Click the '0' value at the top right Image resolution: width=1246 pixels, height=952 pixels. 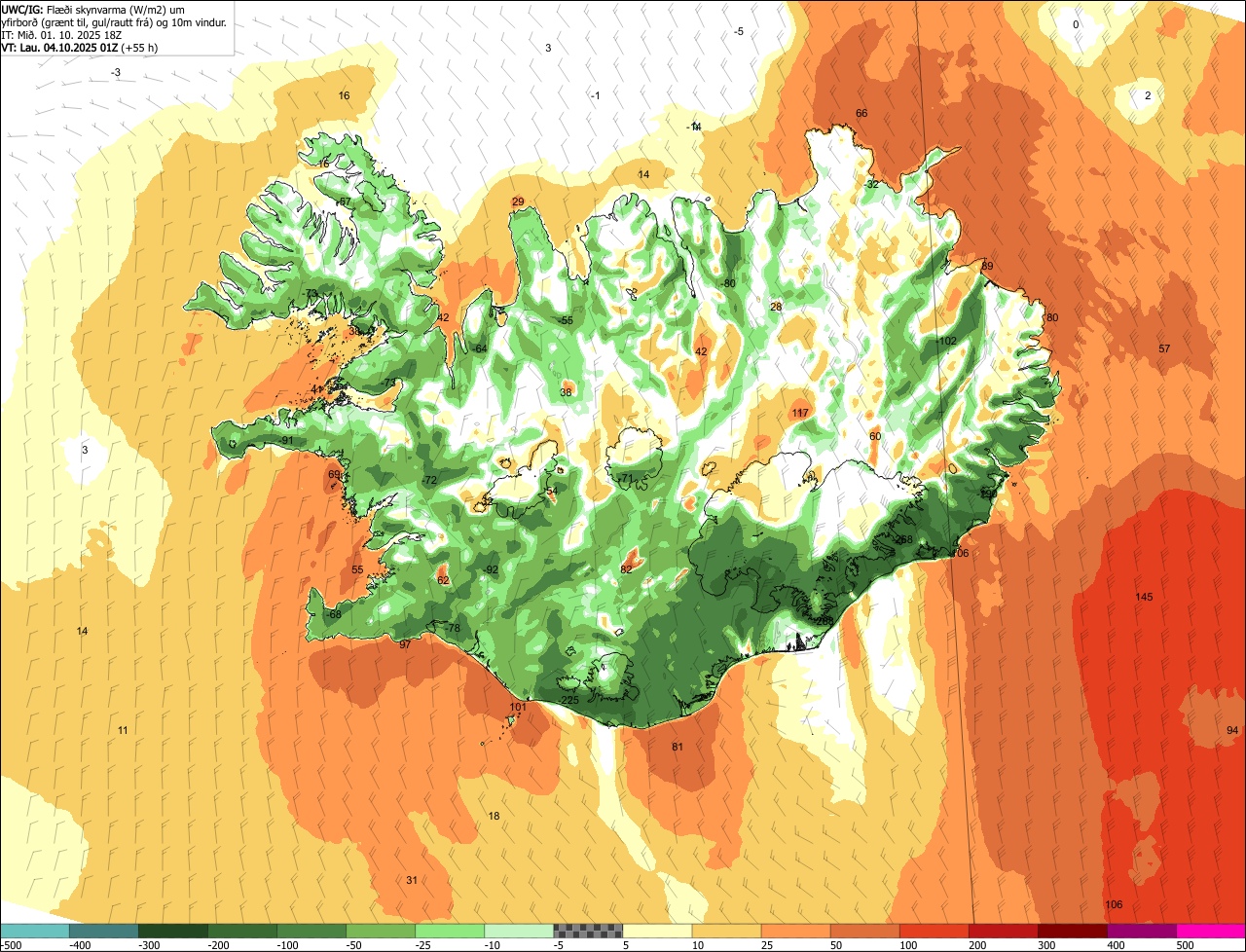click(x=1076, y=25)
